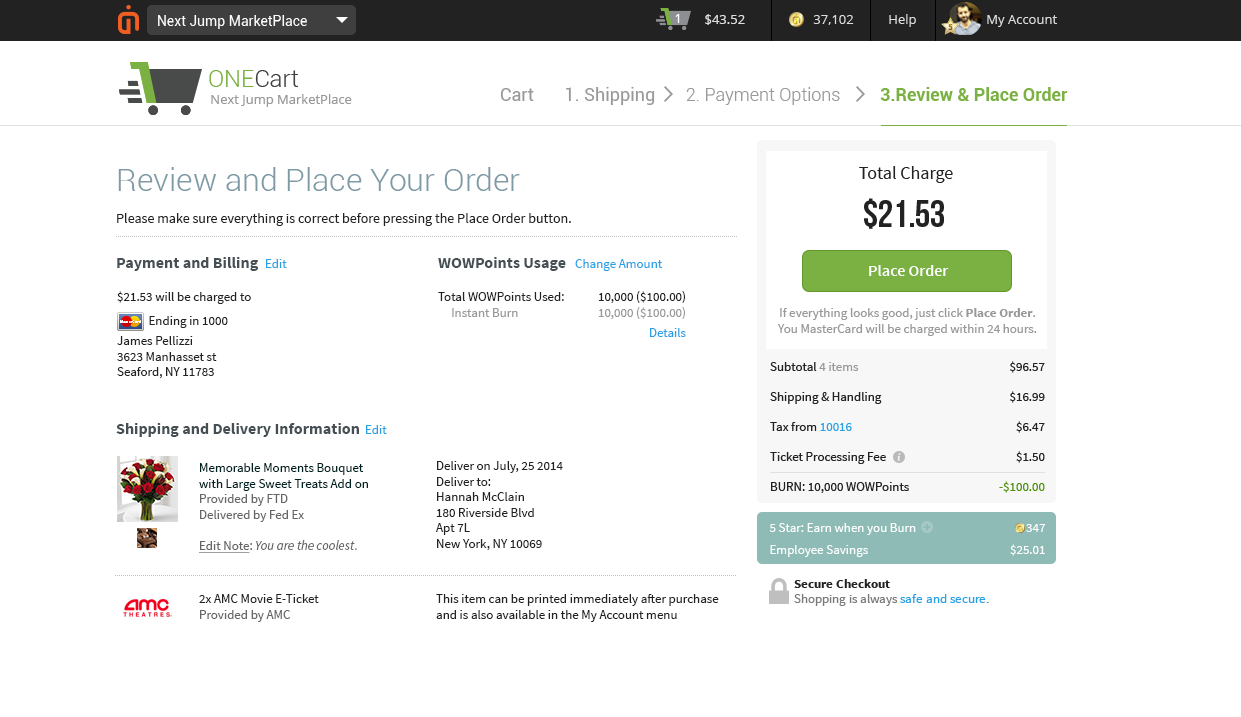Image resolution: width=1241 pixels, height=717 pixels.
Task: Click the Tax row amount $6.47
Action: pos(1030,427)
